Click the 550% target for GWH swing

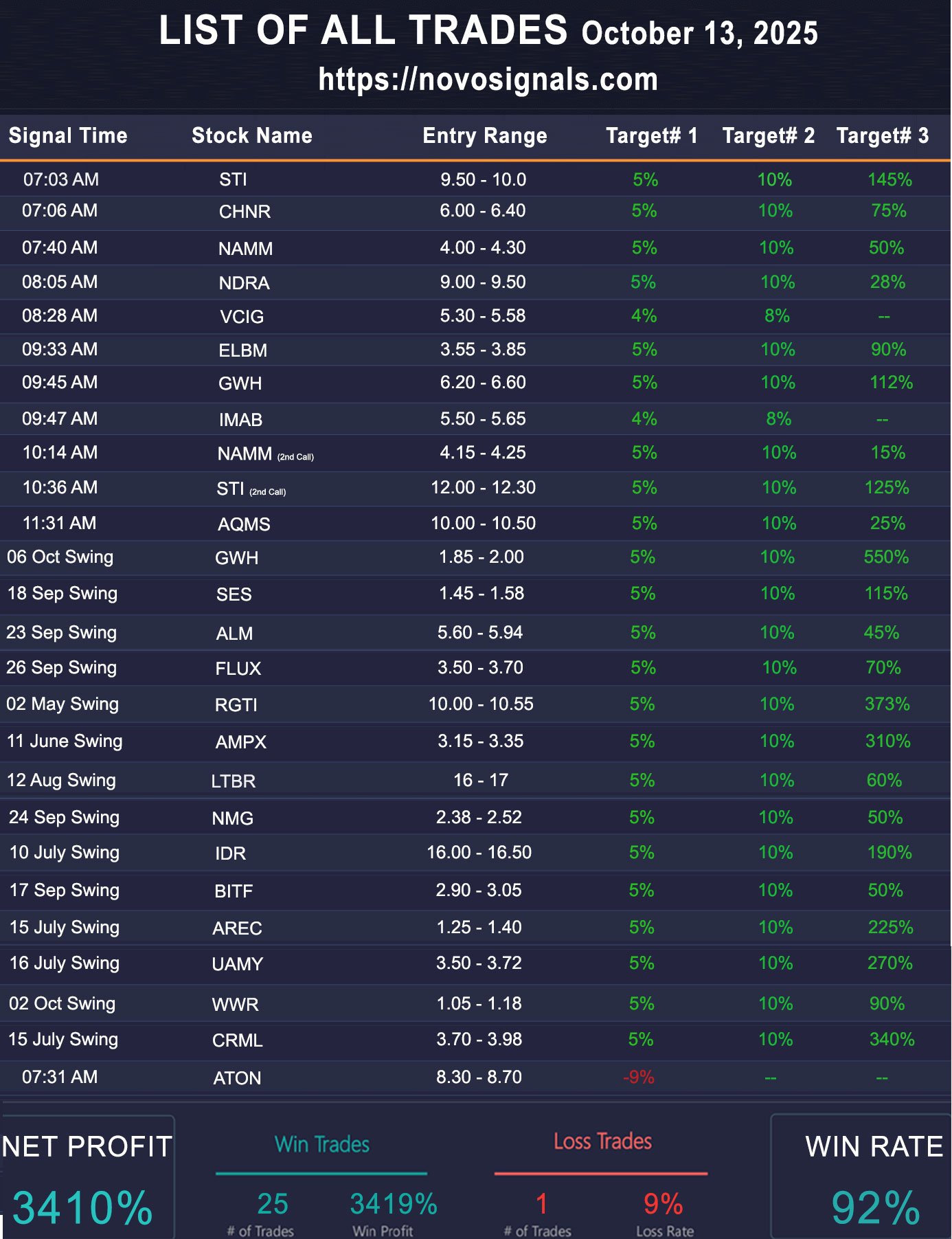(x=886, y=557)
